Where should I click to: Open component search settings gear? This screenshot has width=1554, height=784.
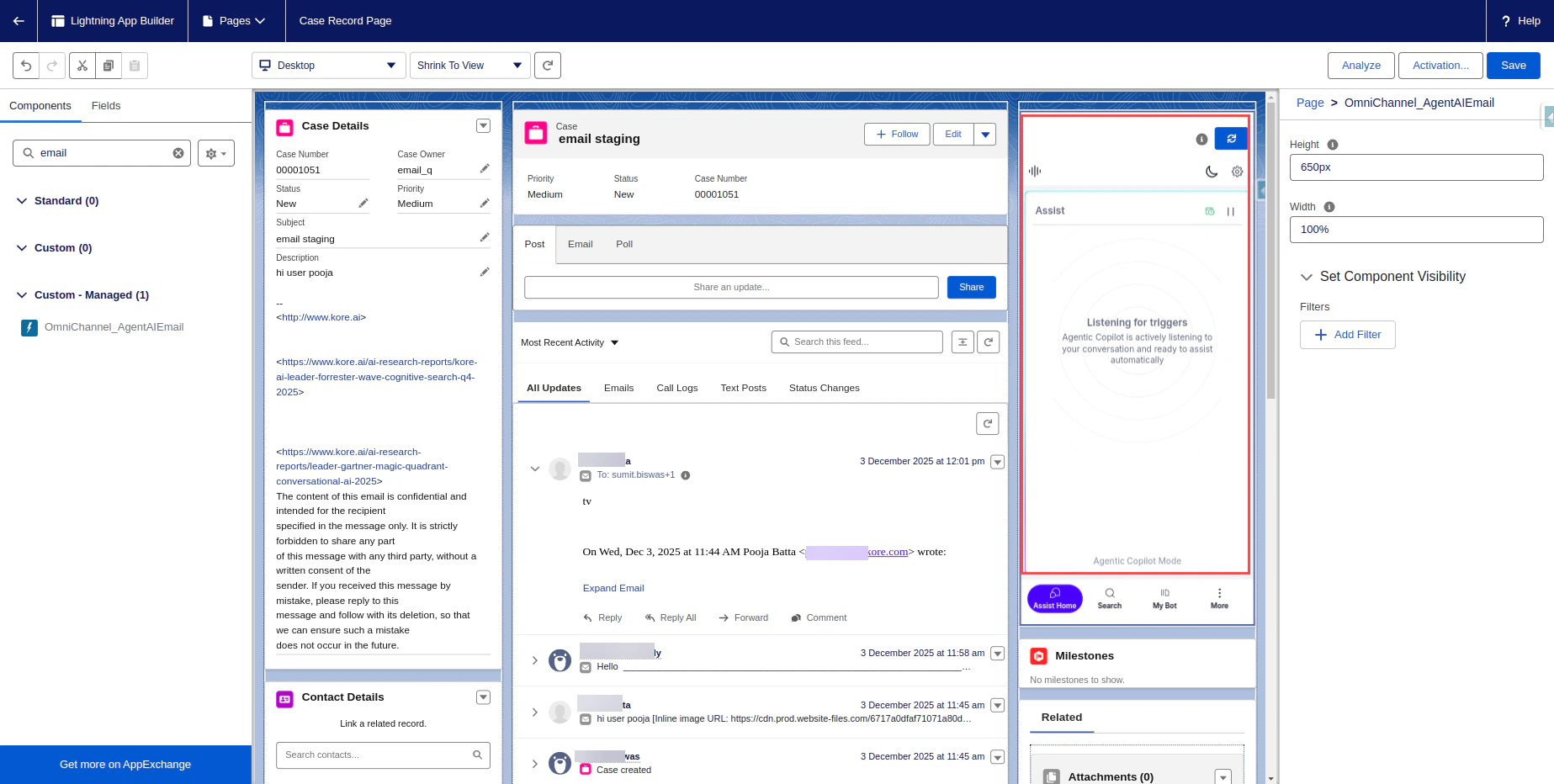point(216,153)
